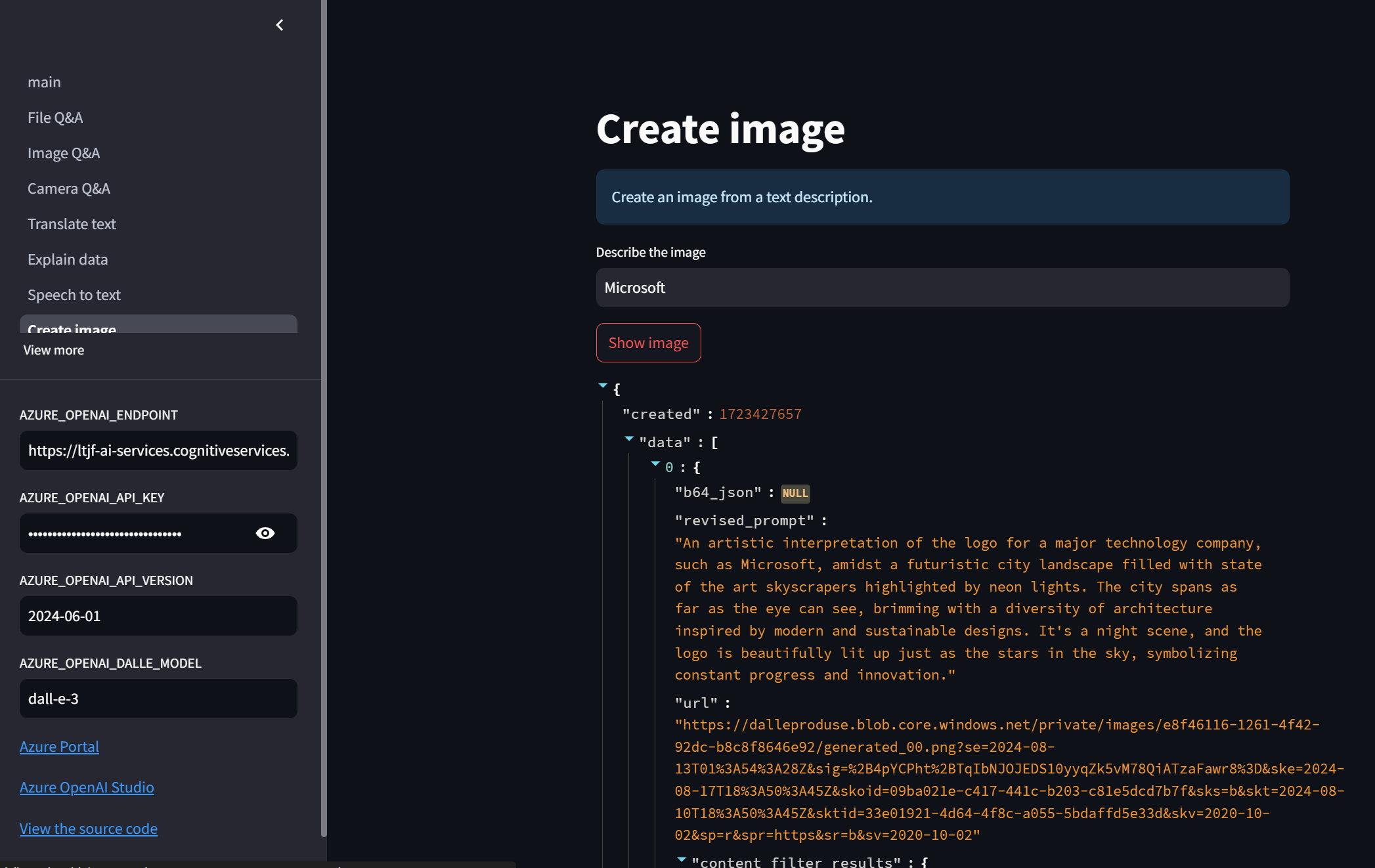Select the Create image page

[x=158, y=324]
